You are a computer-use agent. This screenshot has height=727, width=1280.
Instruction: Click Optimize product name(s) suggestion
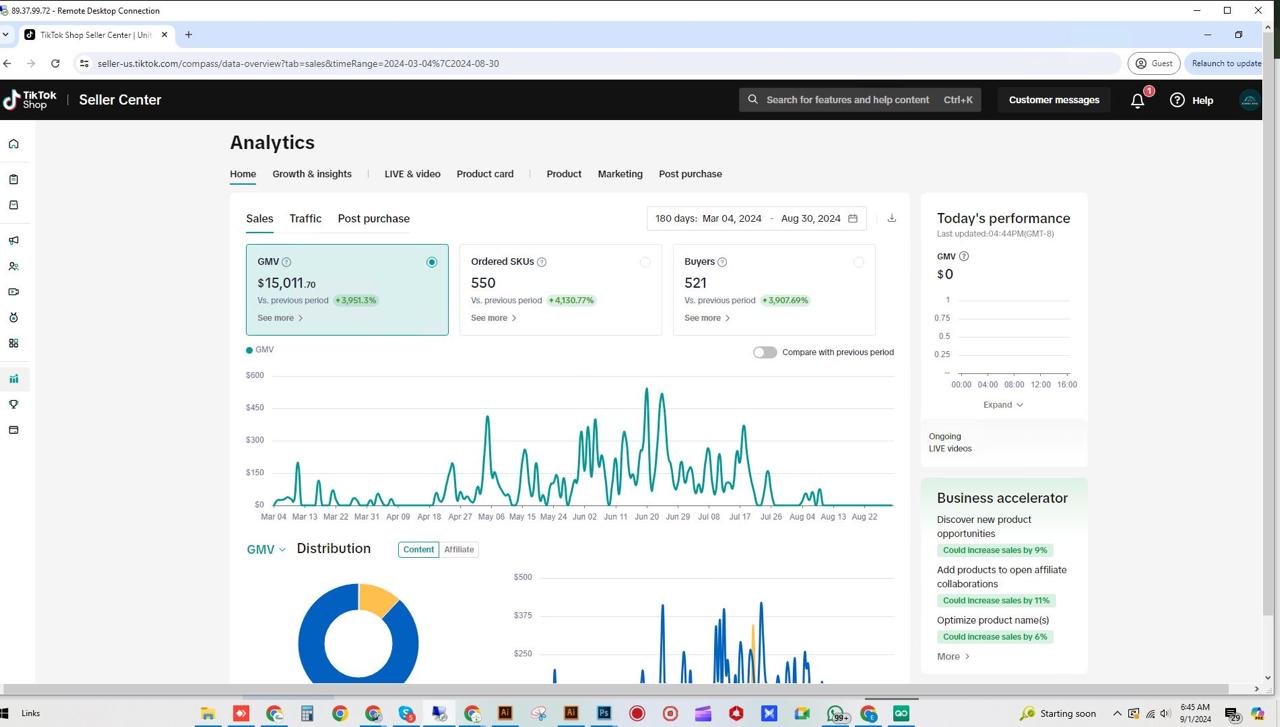click(x=993, y=620)
